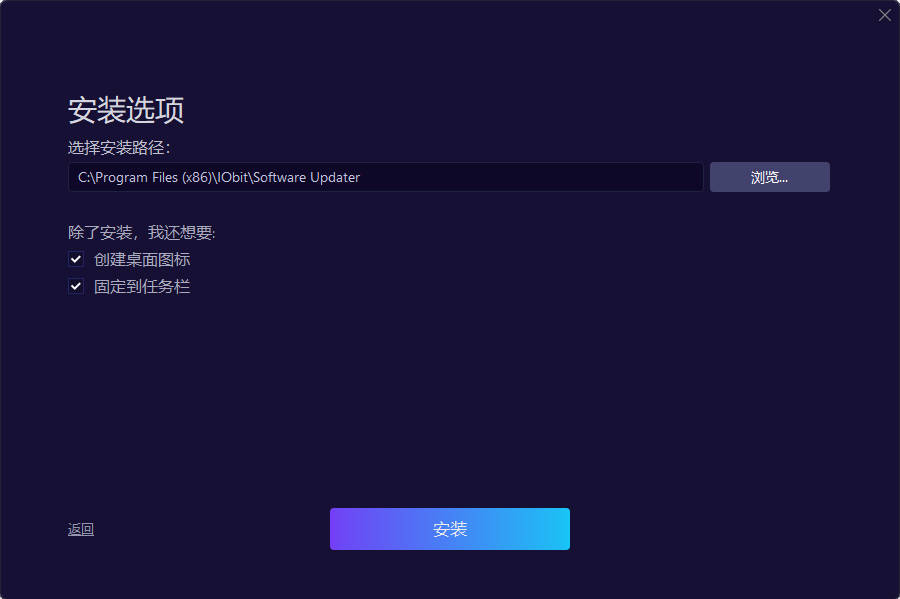
Task: Go back via 返回 link
Action: (81, 529)
